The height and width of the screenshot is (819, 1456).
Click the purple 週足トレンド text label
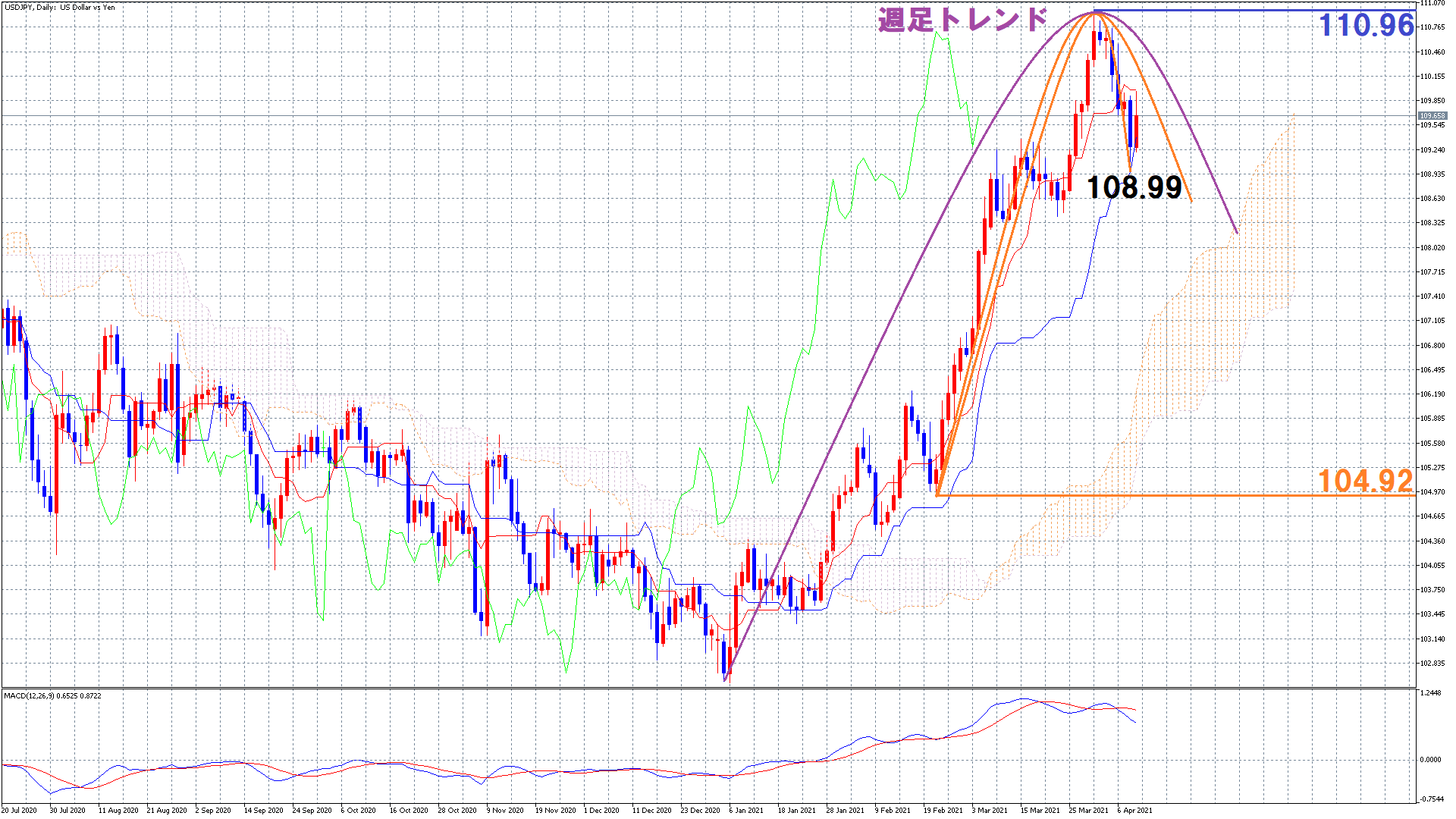962,20
